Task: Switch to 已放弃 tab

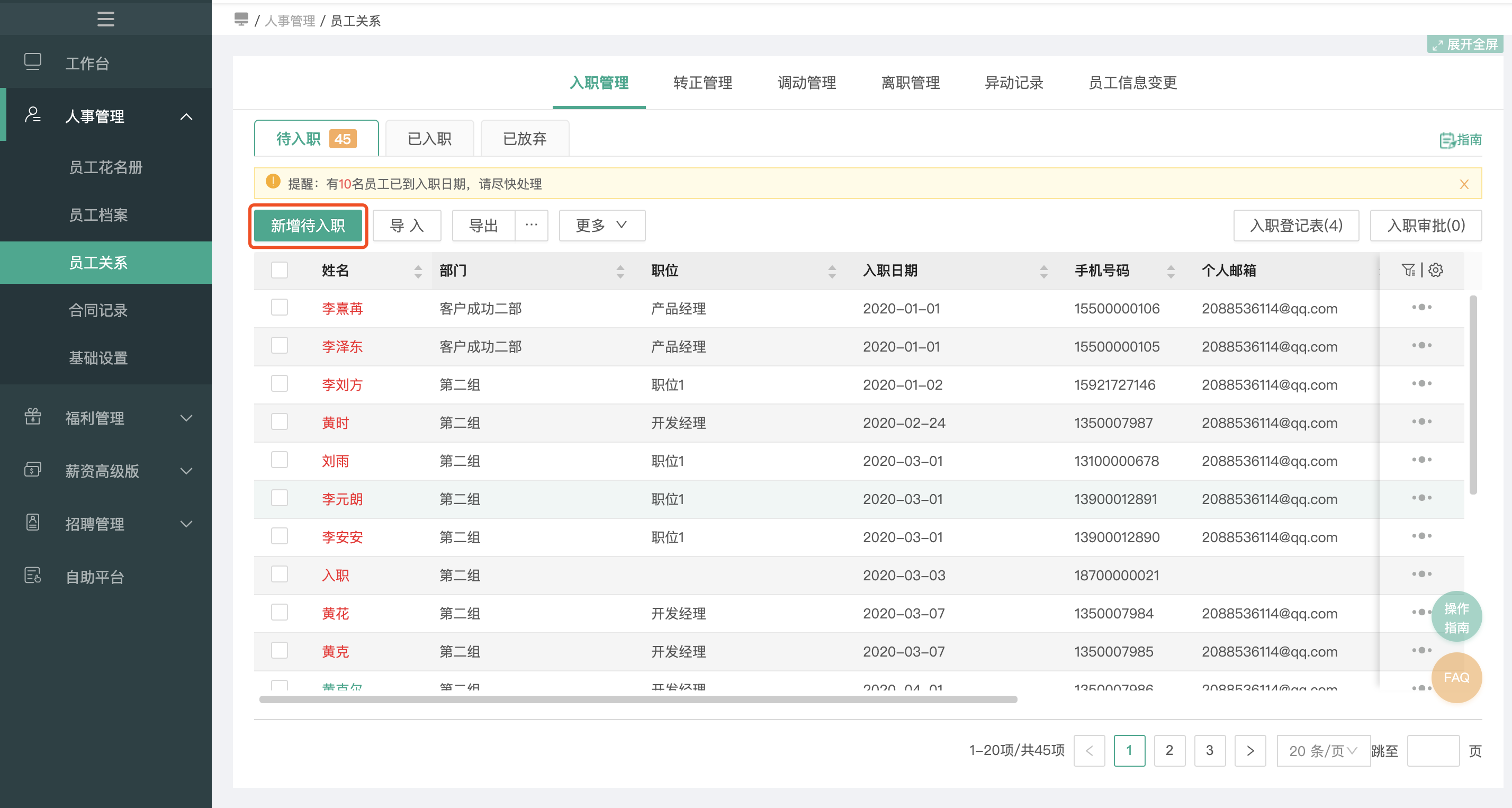Action: point(525,139)
